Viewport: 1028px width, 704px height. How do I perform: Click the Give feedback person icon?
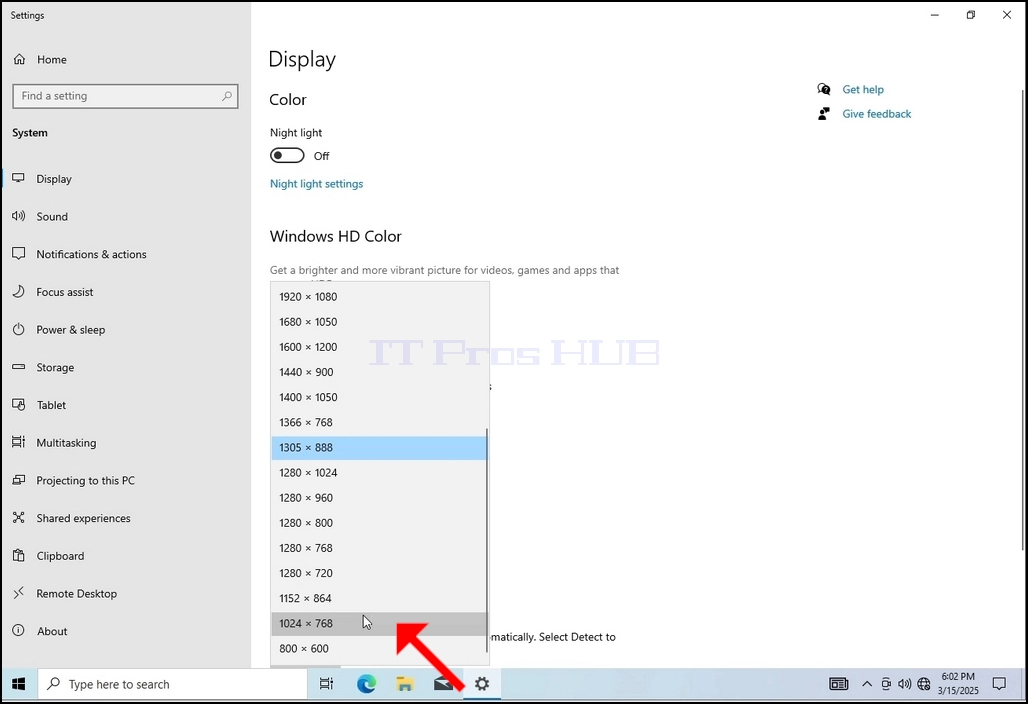824,113
